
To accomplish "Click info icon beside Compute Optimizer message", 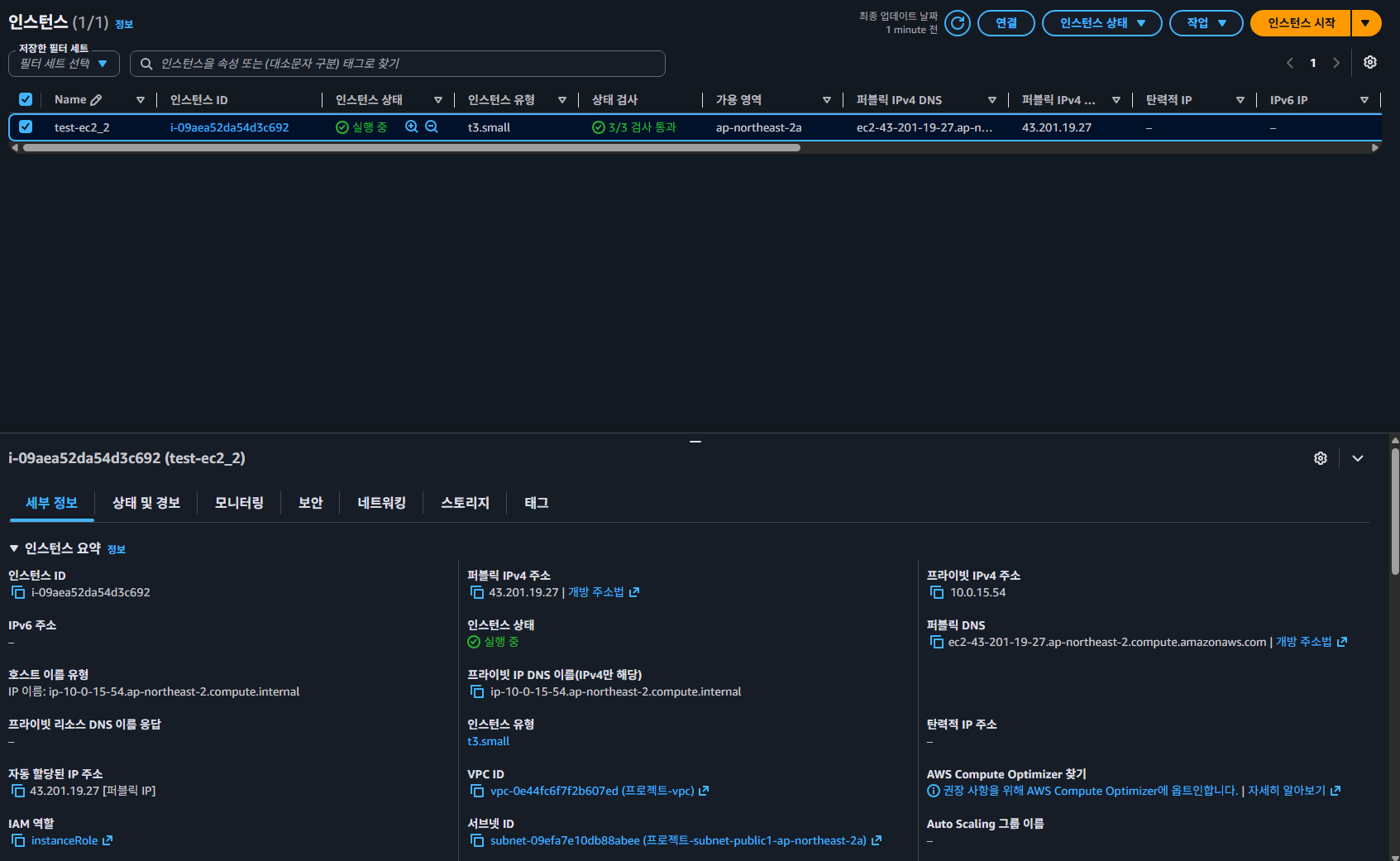I will point(934,791).
